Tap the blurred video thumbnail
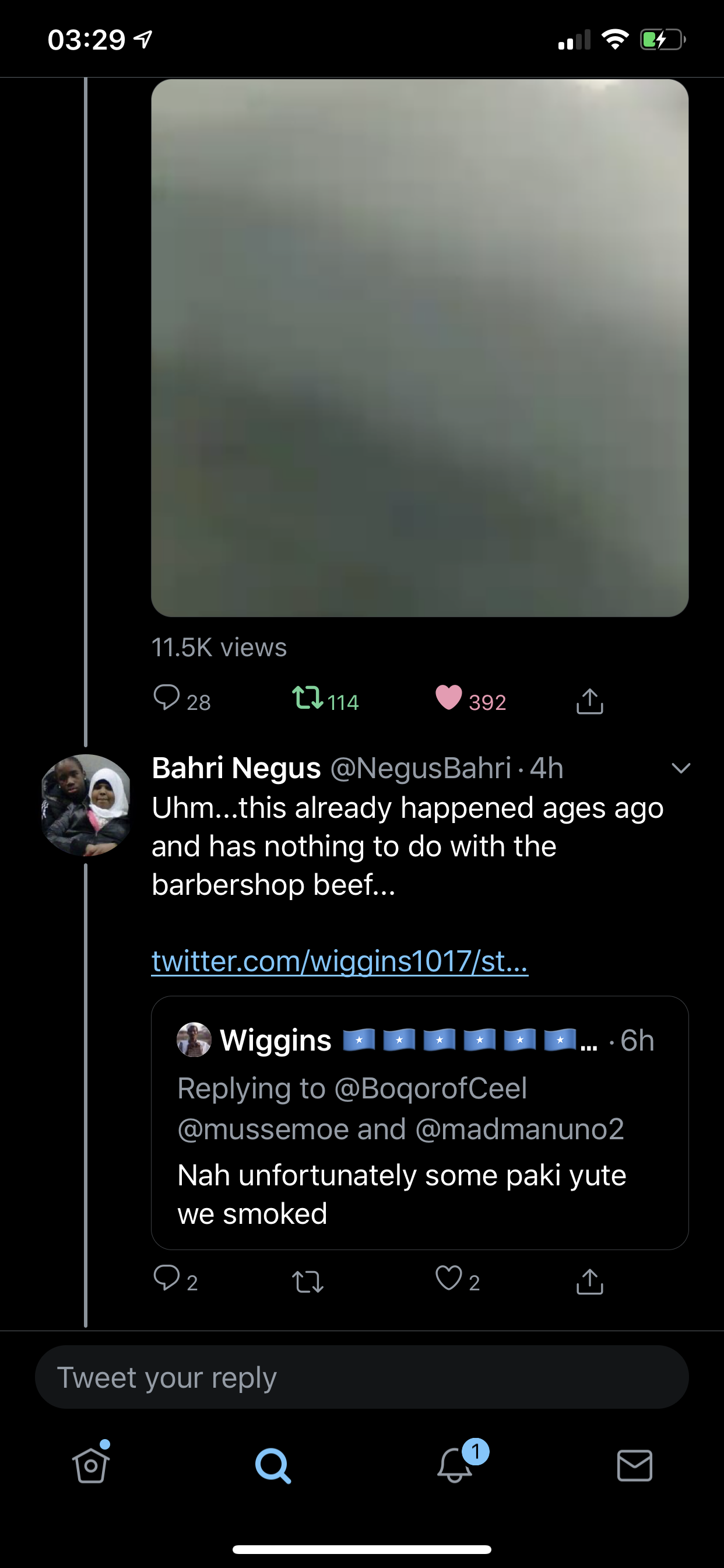This screenshot has width=724, height=1568. [x=420, y=348]
